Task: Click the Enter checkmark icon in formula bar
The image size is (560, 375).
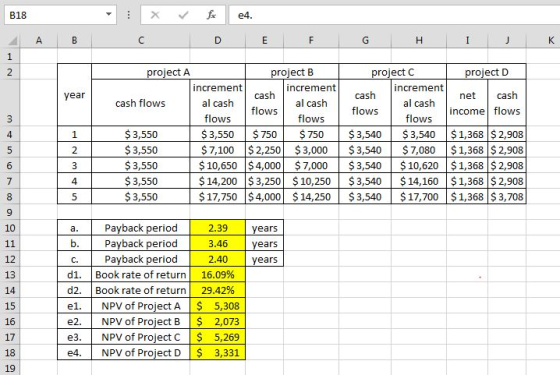Action: pos(183,15)
